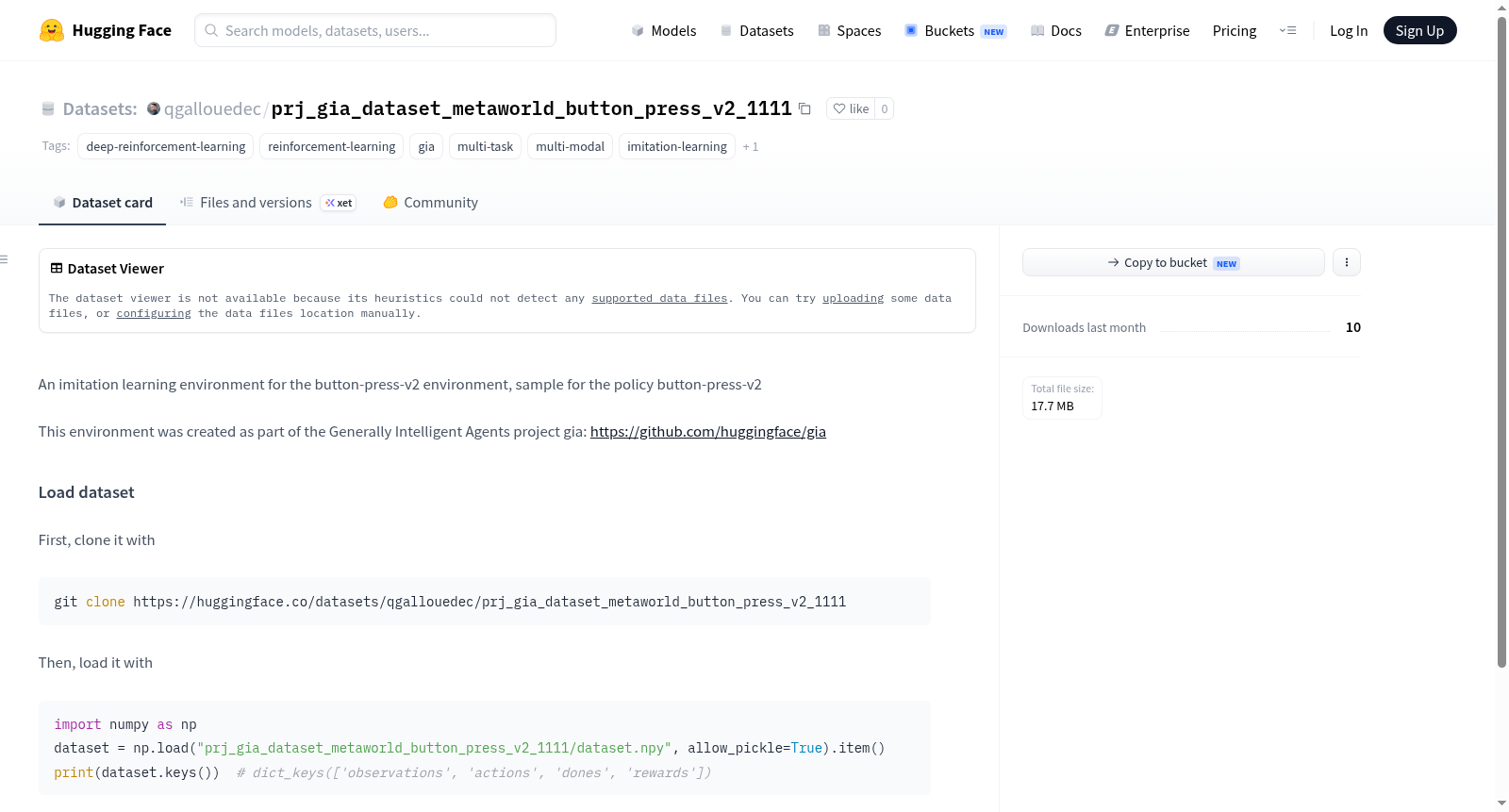Select the imitation-learning tag
The image size is (1509, 812).
click(677, 146)
